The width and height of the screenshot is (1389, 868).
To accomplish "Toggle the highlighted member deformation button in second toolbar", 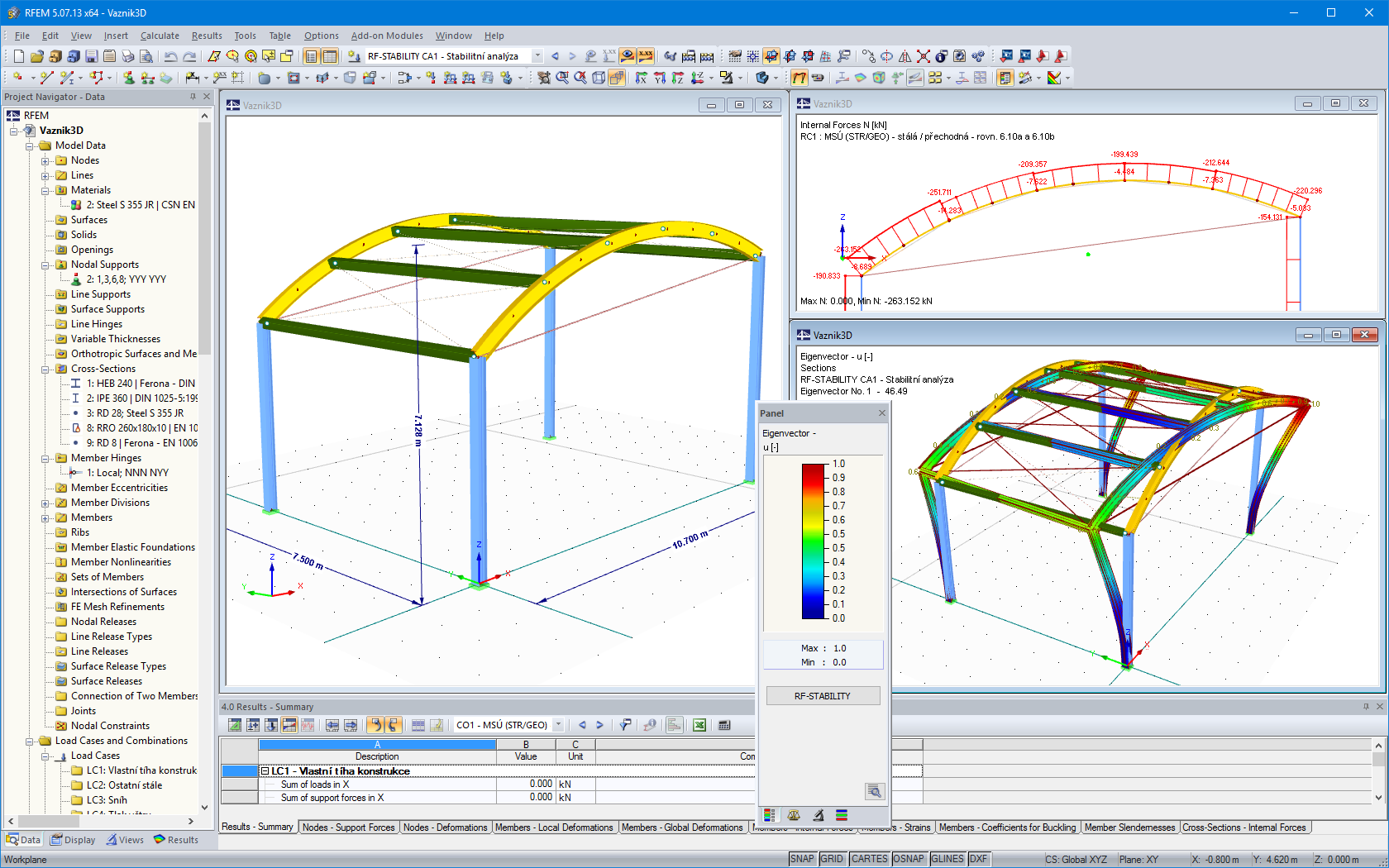I will (800, 78).
